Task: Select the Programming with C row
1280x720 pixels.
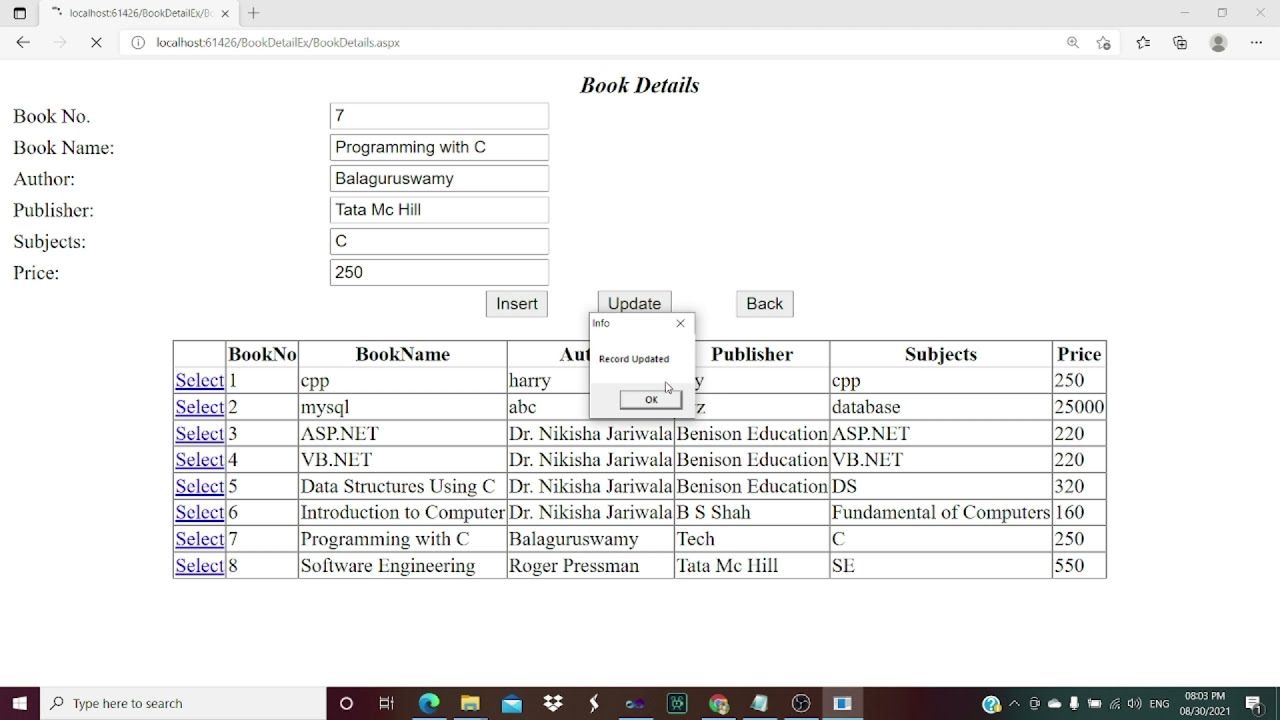Action: pos(199,540)
